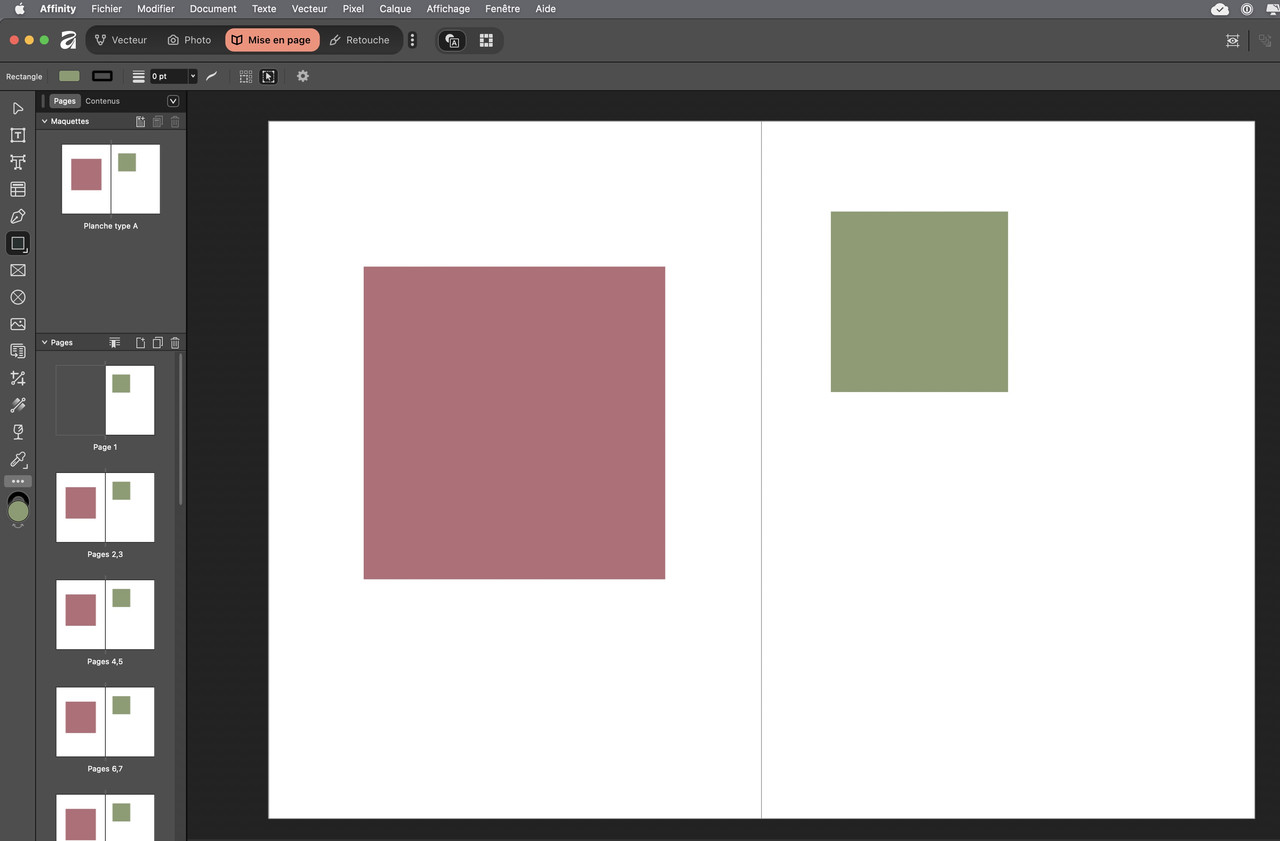Select the pink rectangle on canvas
Image resolution: width=1280 pixels, height=841 pixels.
coord(514,422)
